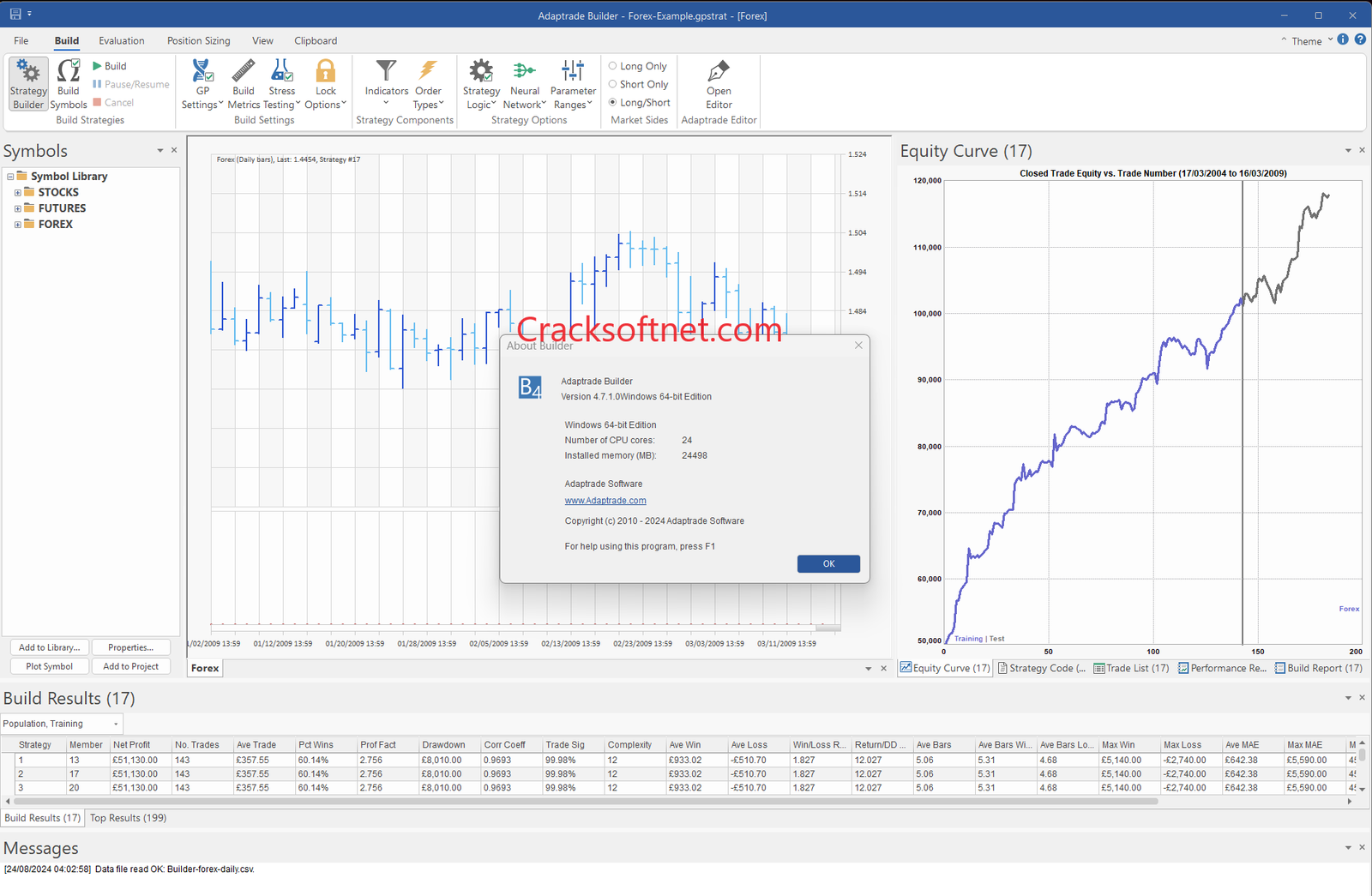Viewport: 1372px width, 896px height.
Task: Switch to the Evaluation ribbon tab
Action: pyautogui.click(x=122, y=40)
